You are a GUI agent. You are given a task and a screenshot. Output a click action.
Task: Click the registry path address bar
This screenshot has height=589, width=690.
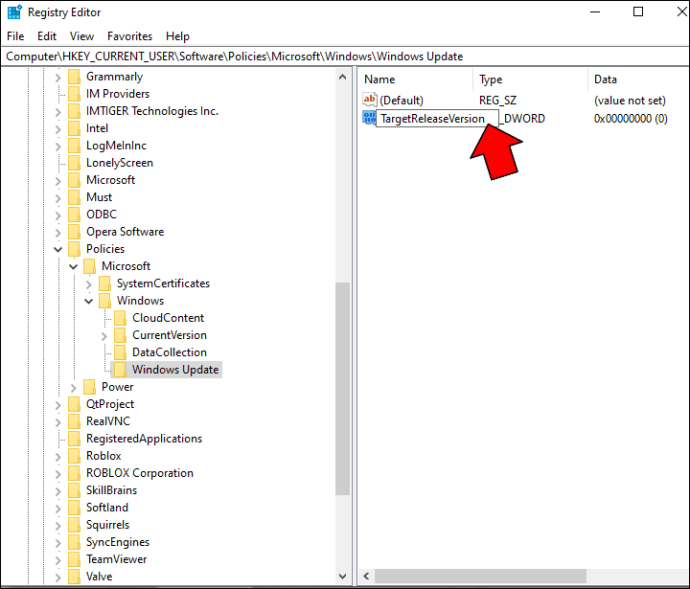345,56
